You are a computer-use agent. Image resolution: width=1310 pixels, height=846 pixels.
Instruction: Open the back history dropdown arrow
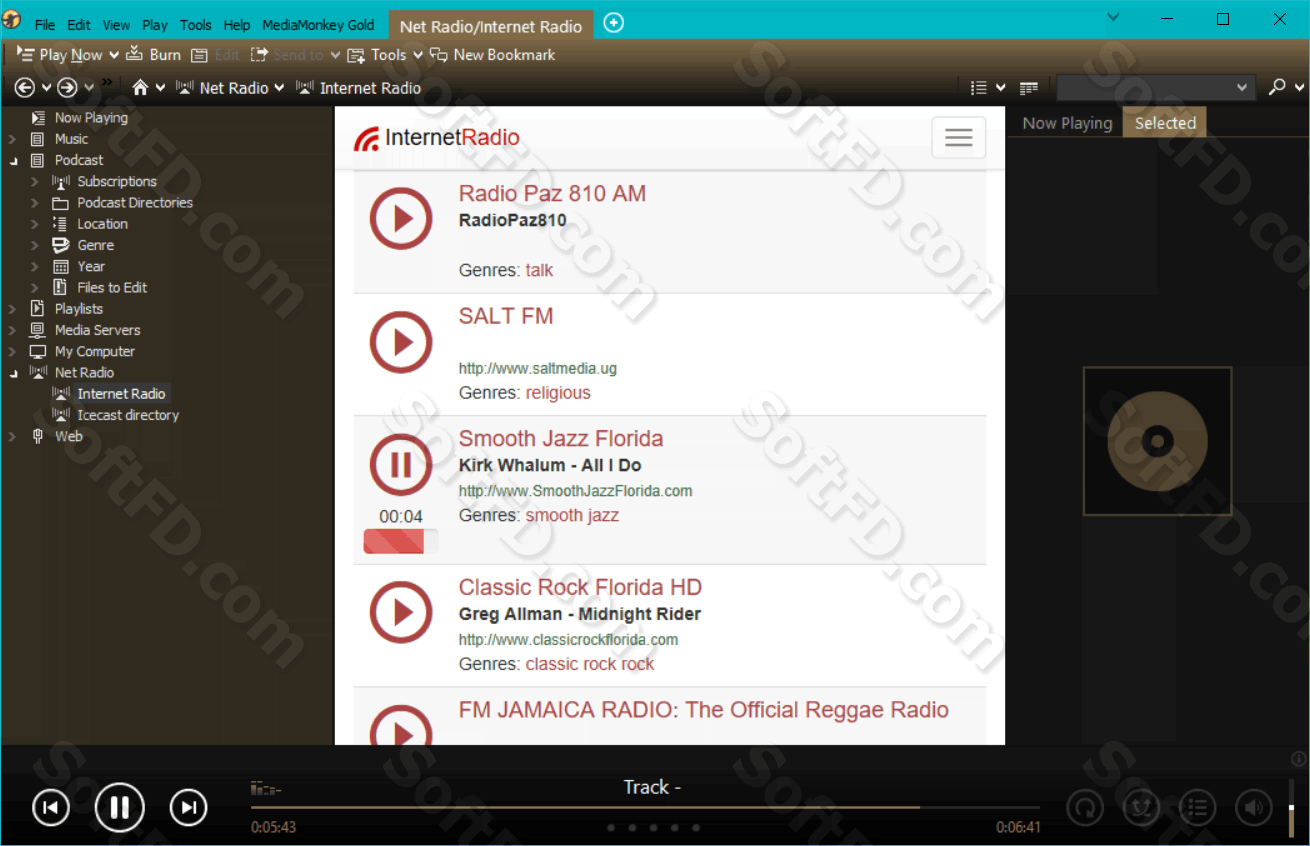[46, 88]
